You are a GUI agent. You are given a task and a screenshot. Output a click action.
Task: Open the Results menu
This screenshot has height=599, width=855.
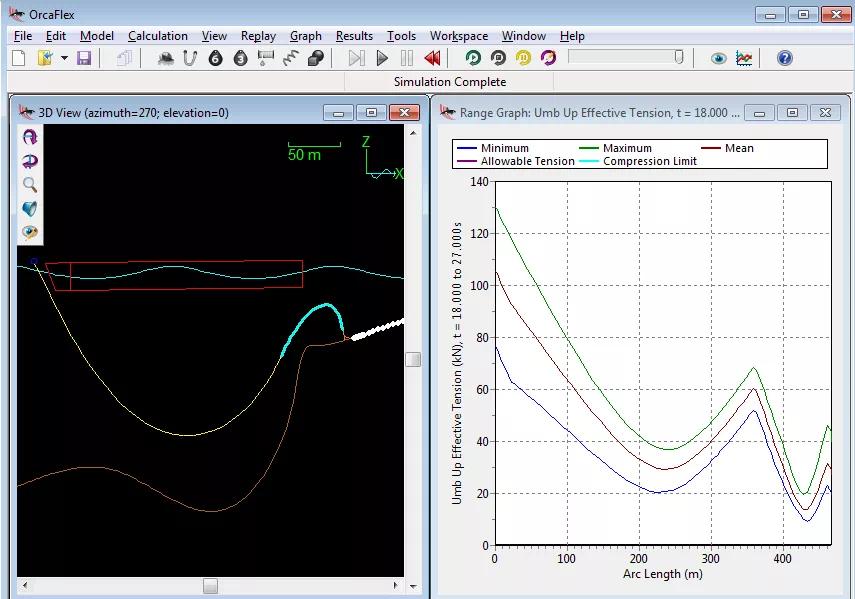[x=354, y=36]
